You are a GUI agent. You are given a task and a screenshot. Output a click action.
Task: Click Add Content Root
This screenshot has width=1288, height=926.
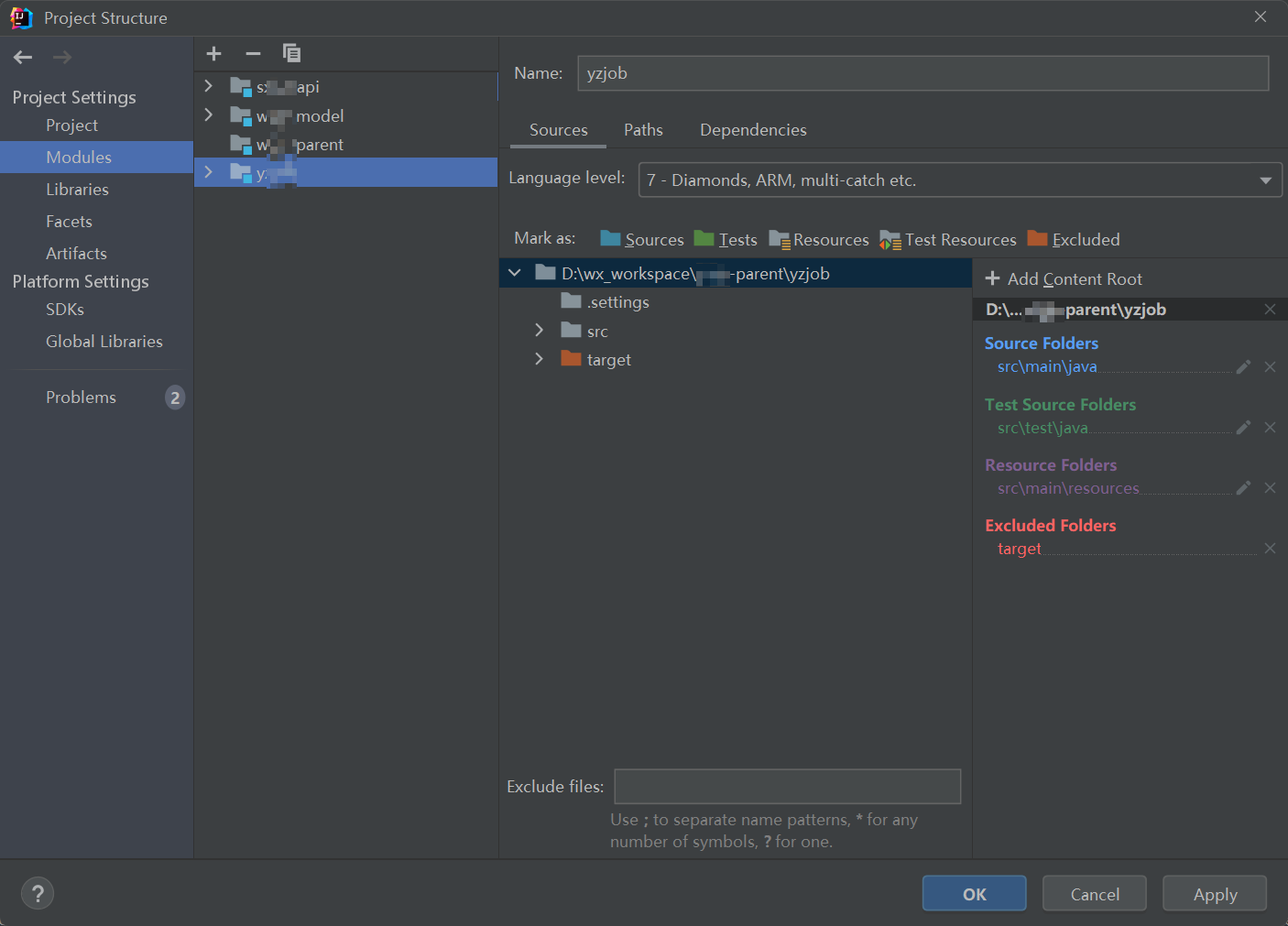pos(1064,278)
